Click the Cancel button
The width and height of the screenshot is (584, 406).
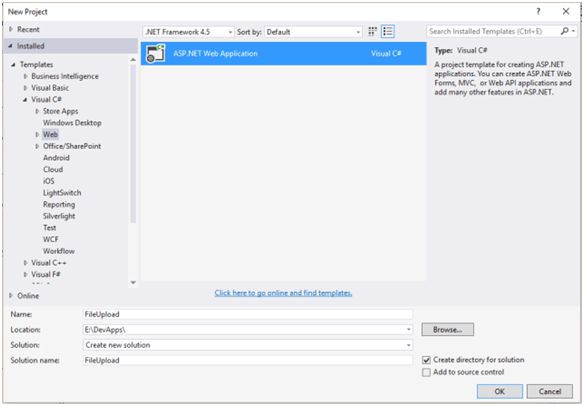tap(550, 391)
